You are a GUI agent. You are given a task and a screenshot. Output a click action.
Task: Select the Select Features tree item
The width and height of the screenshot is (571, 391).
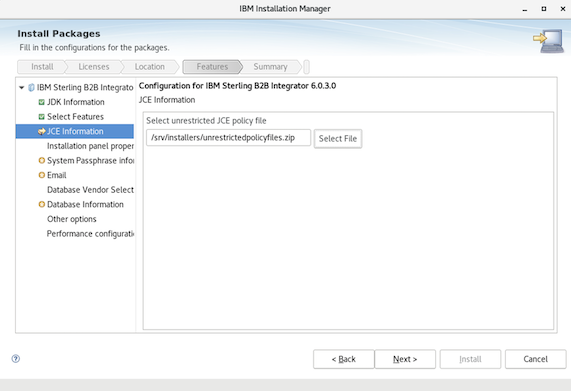click(x=75, y=117)
